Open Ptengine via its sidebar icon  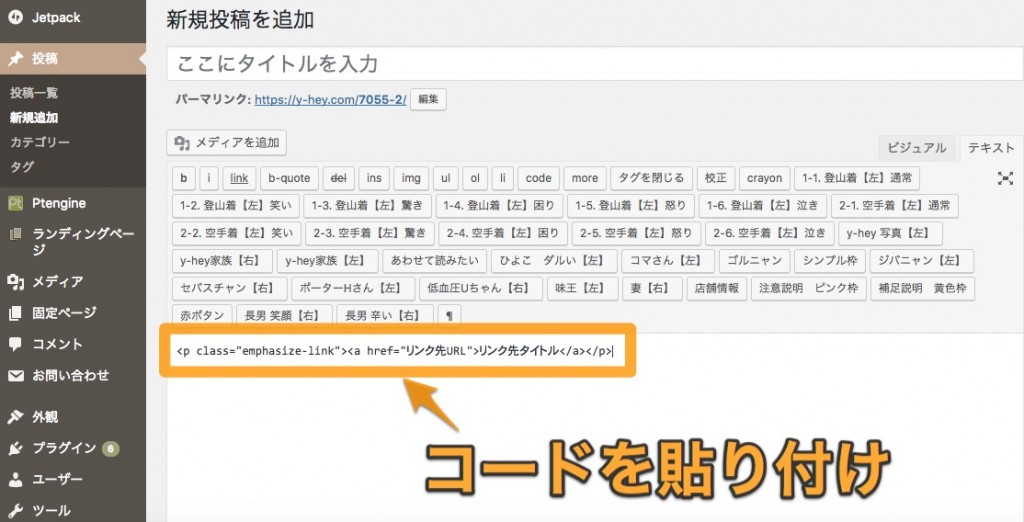pos(15,203)
